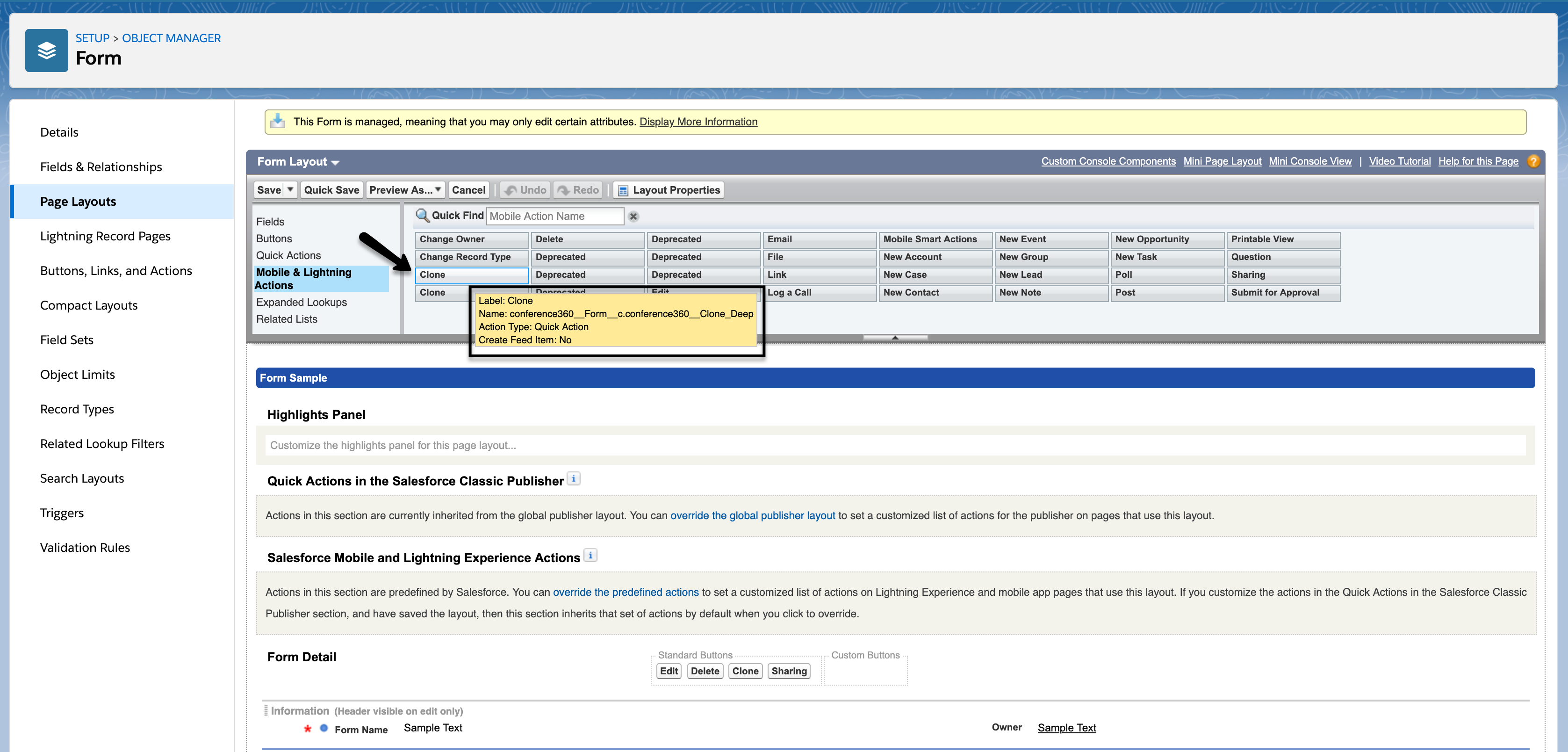Collapse the palette using the bottom handle
Screen dimensions: 1568x752
[x=895, y=337]
